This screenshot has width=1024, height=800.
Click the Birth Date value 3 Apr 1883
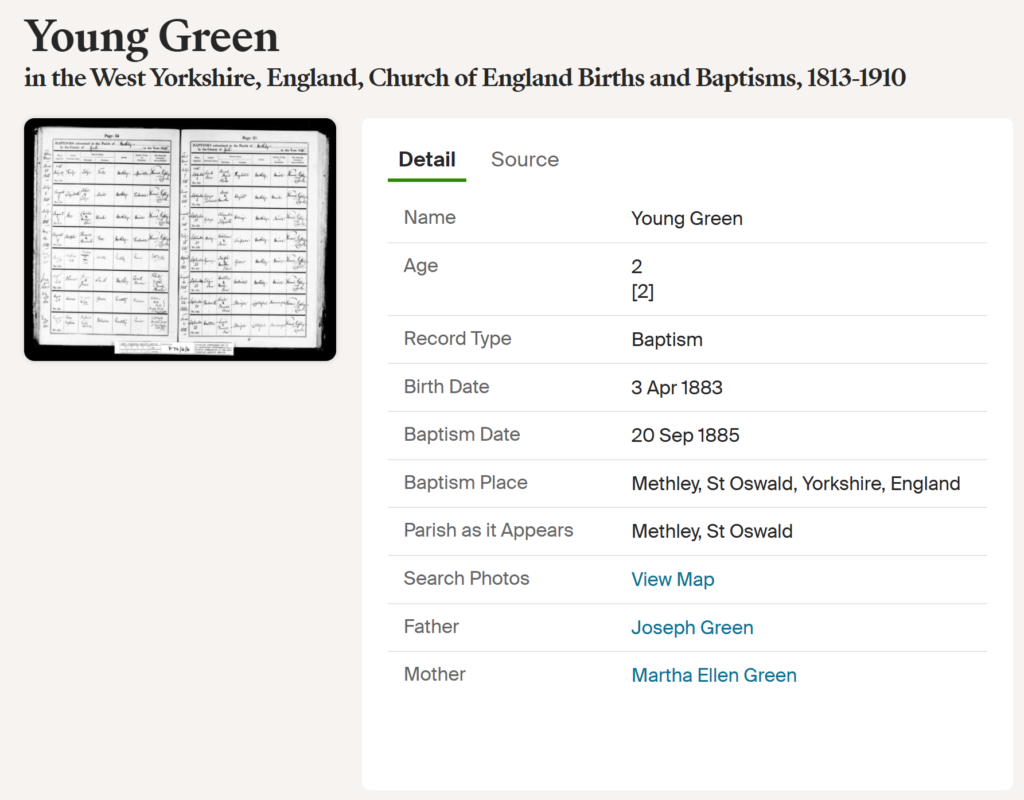point(677,387)
